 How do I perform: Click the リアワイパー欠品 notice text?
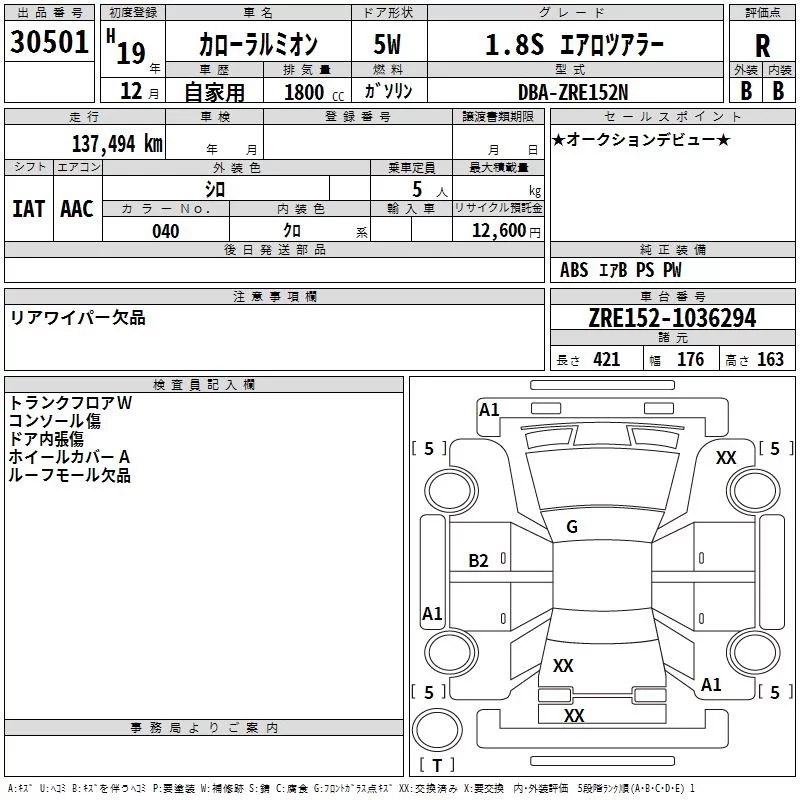click(78, 318)
